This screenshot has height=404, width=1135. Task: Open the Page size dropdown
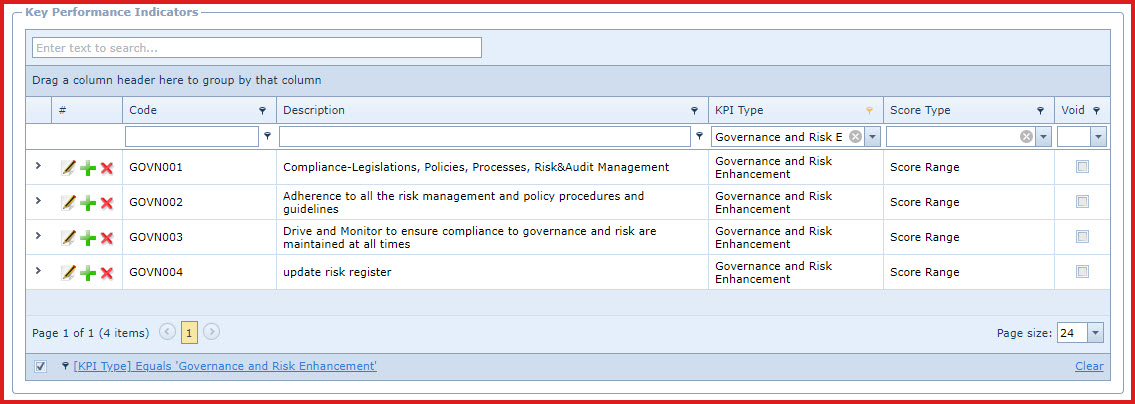point(1095,333)
